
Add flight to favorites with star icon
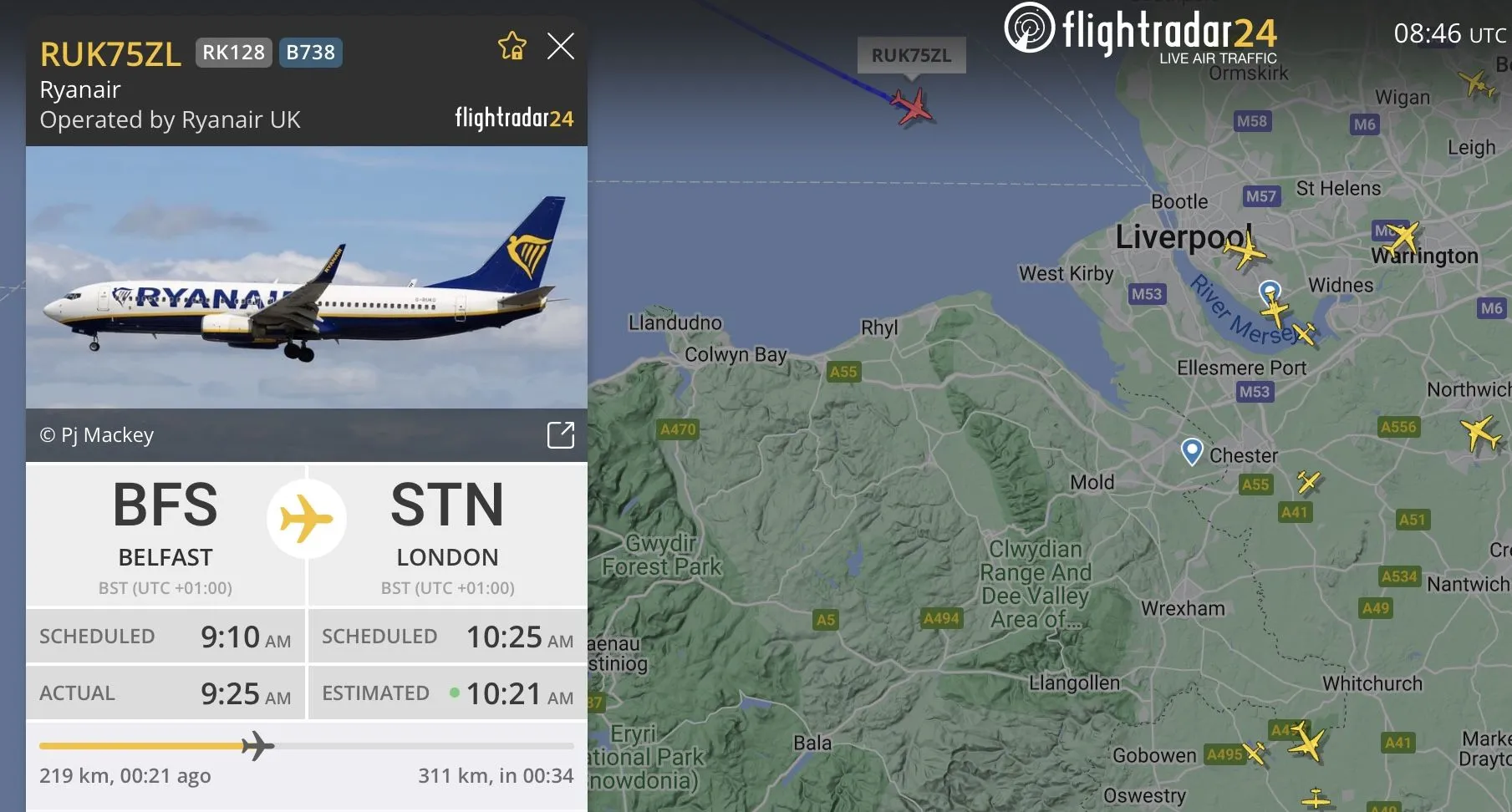coord(512,46)
